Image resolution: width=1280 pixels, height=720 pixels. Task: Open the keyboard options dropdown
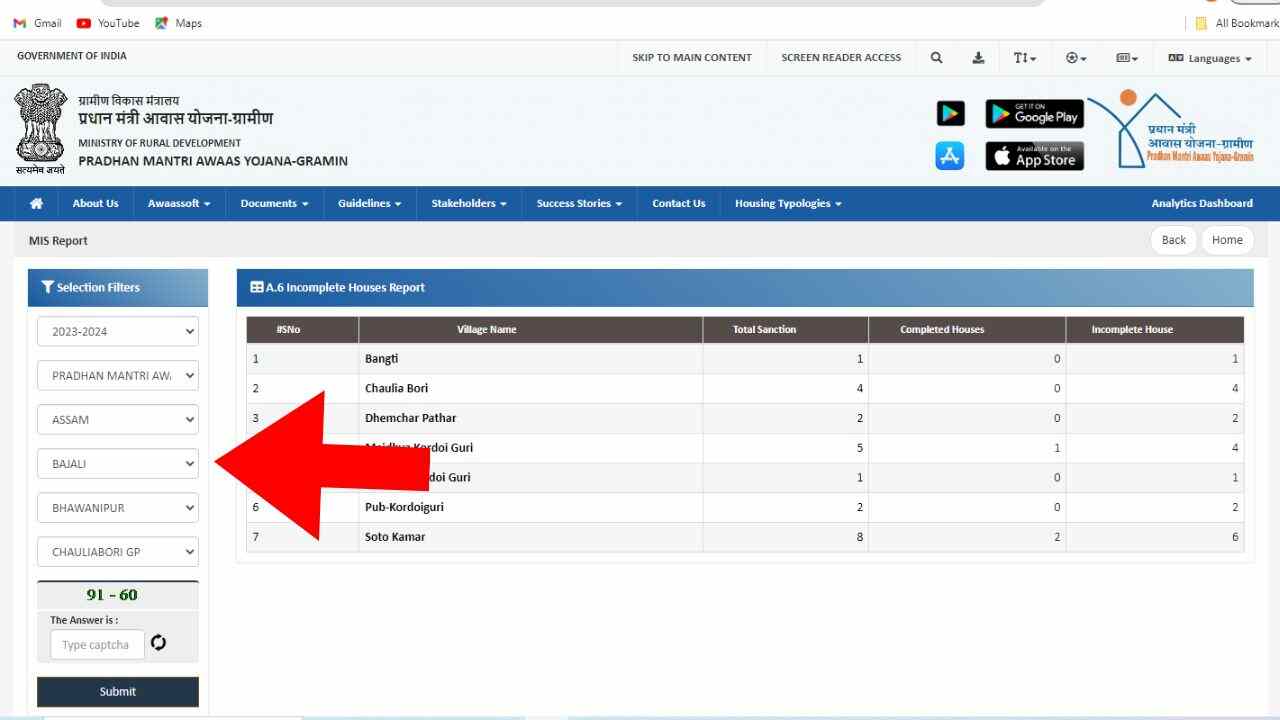coord(1127,58)
